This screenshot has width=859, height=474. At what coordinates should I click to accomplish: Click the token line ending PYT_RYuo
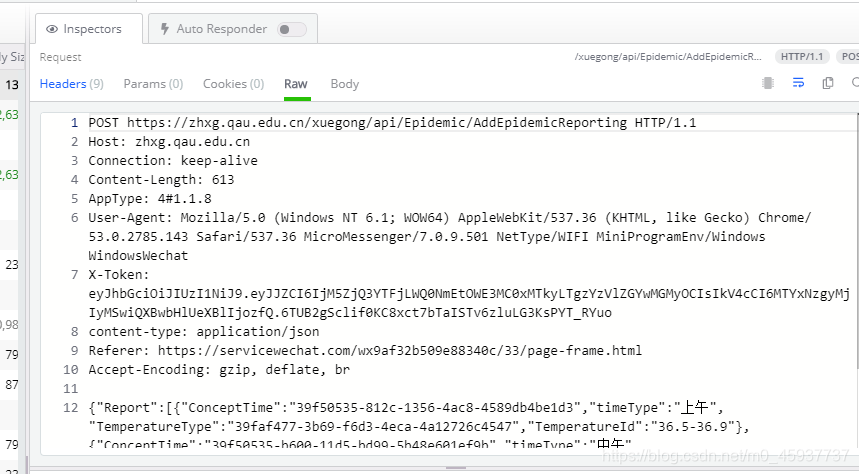point(350,312)
